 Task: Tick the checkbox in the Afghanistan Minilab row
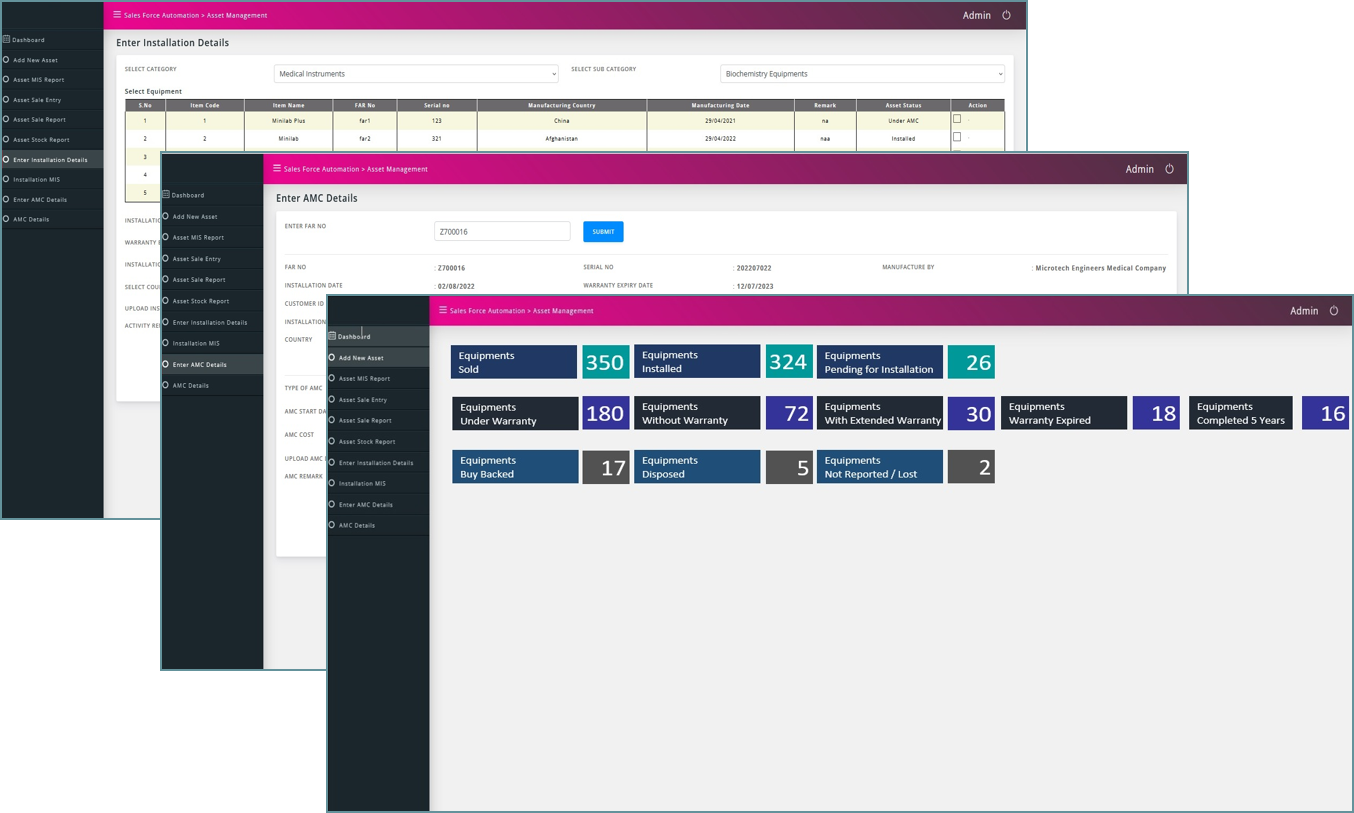pyautogui.click(x=957, y=137)
